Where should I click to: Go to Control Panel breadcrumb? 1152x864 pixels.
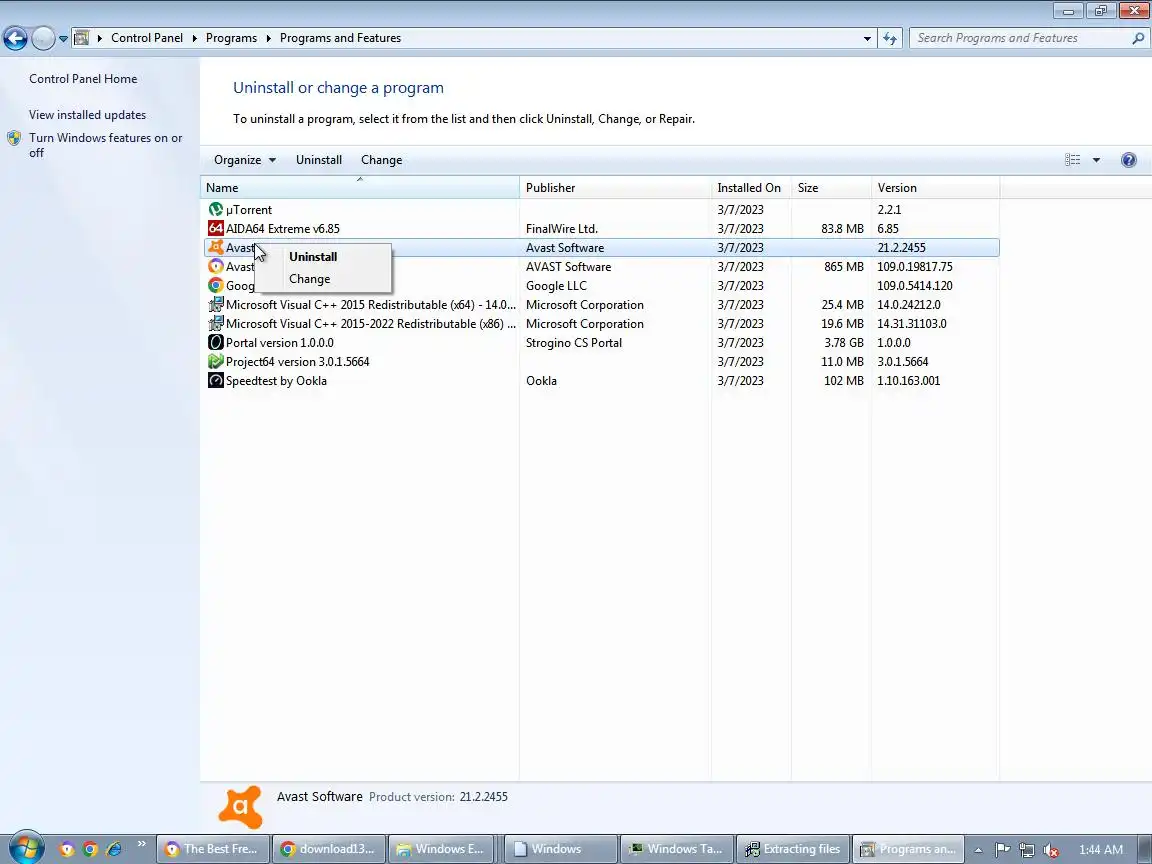tap(147, 38)
